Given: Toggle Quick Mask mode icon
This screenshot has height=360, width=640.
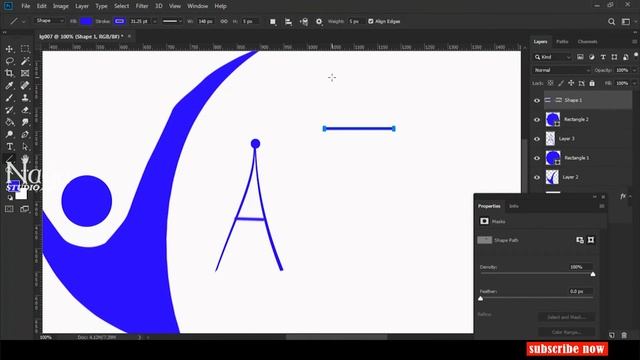Looking at the screenshot, I should pos(9,209).
